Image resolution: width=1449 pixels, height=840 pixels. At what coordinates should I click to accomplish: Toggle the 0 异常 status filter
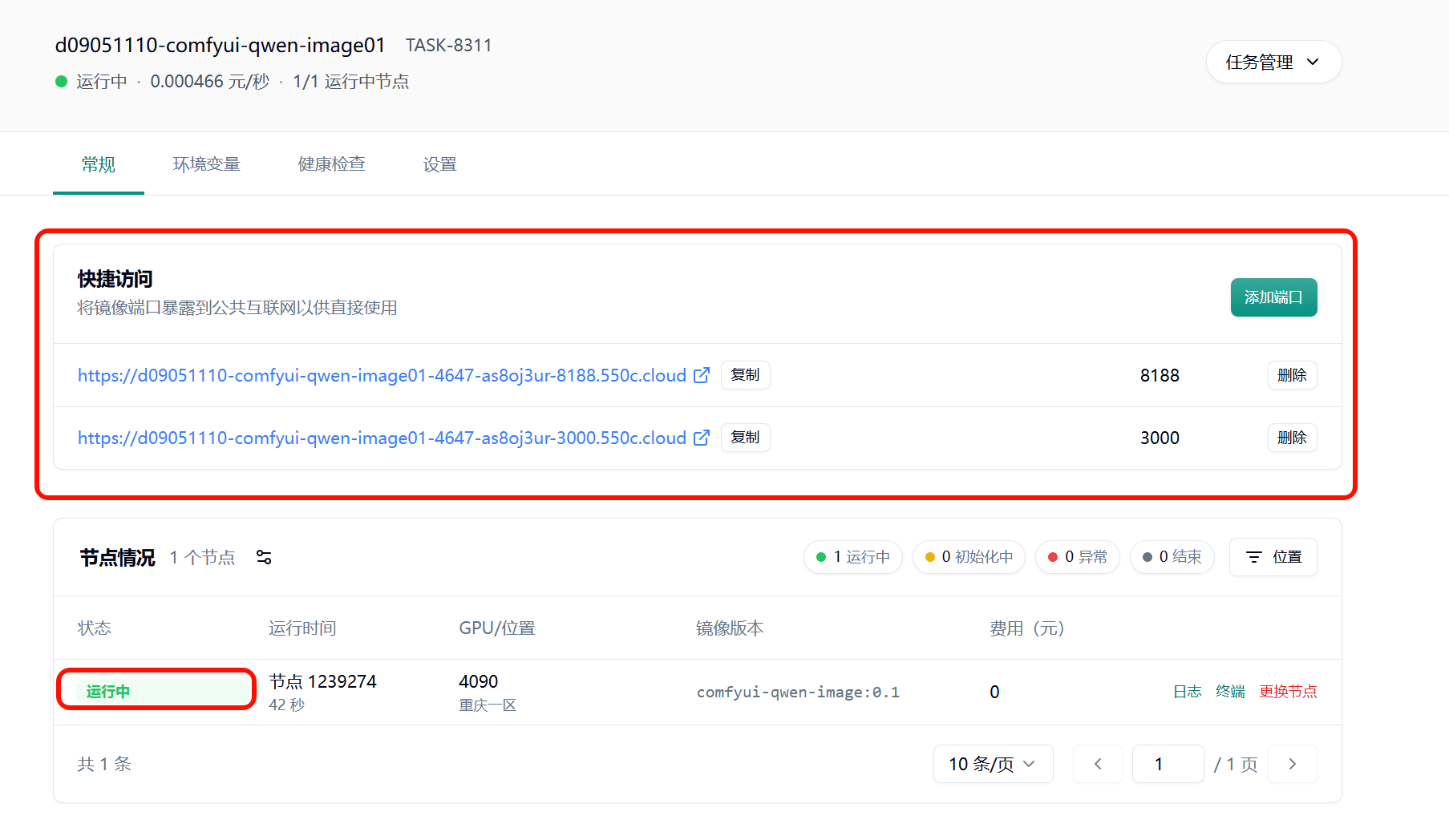point(1077,557)
